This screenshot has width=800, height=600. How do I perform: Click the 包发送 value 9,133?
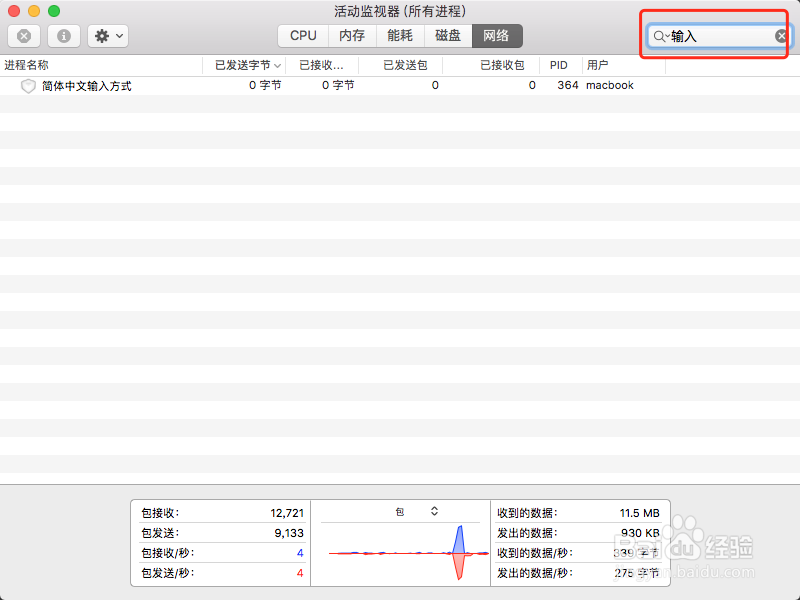289,533
